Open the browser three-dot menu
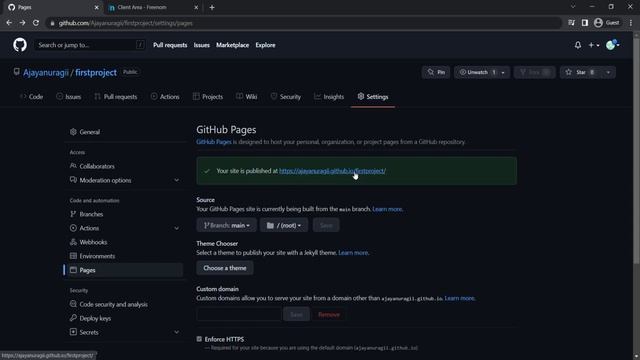 [631, 23]
